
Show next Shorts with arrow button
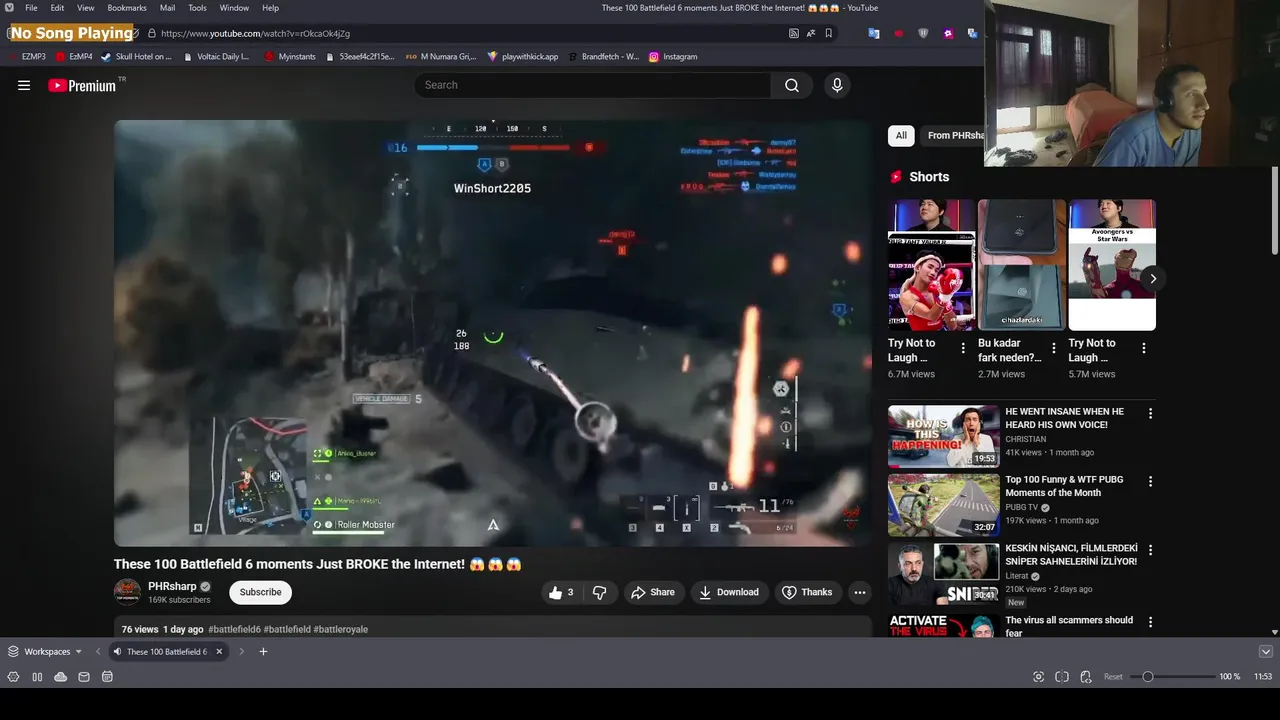1153,279
